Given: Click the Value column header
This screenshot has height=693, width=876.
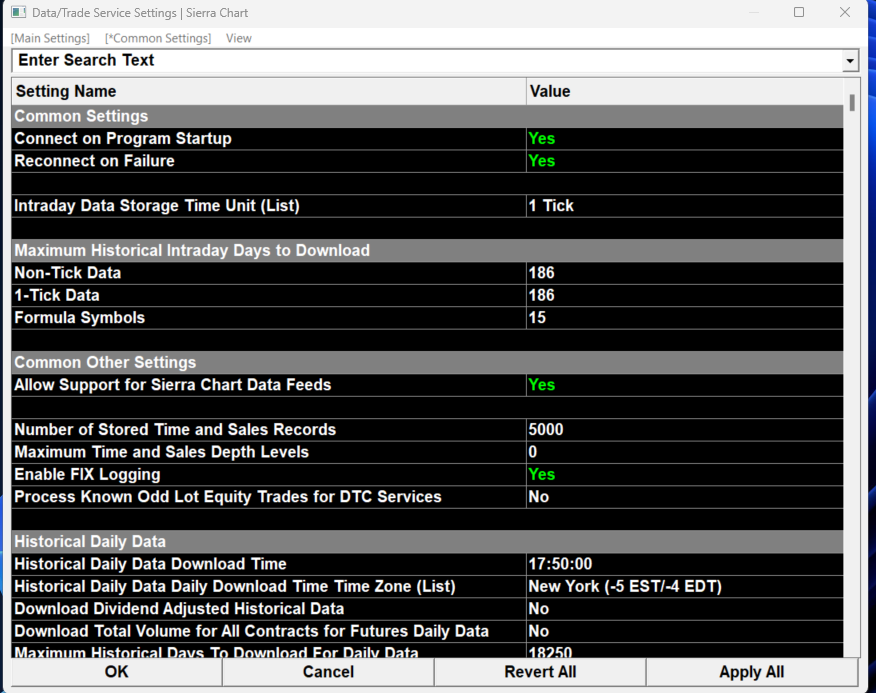Looking at the screenshot, I should [x=684, y=91].
